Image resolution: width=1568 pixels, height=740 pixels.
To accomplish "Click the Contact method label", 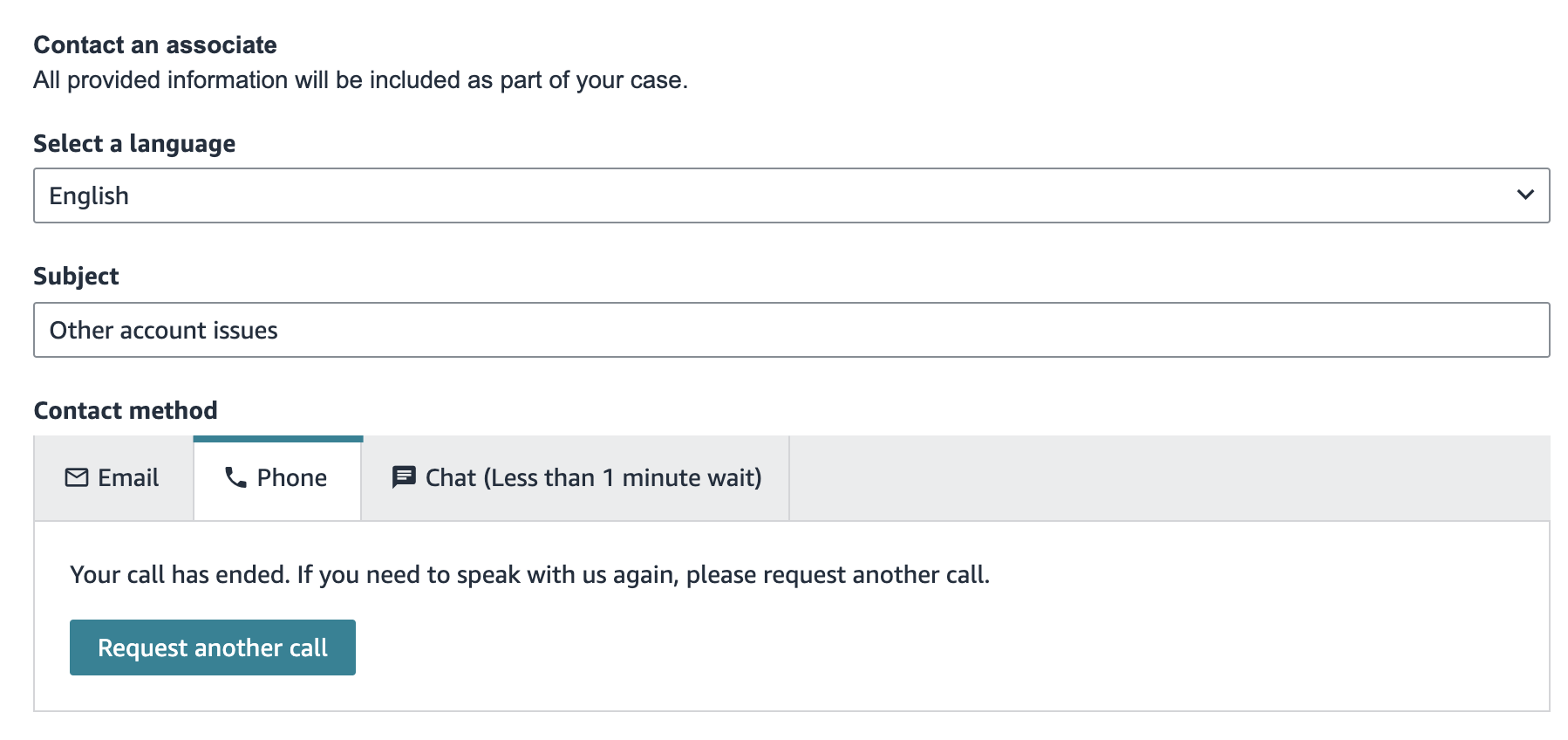I will pos(126,410).
